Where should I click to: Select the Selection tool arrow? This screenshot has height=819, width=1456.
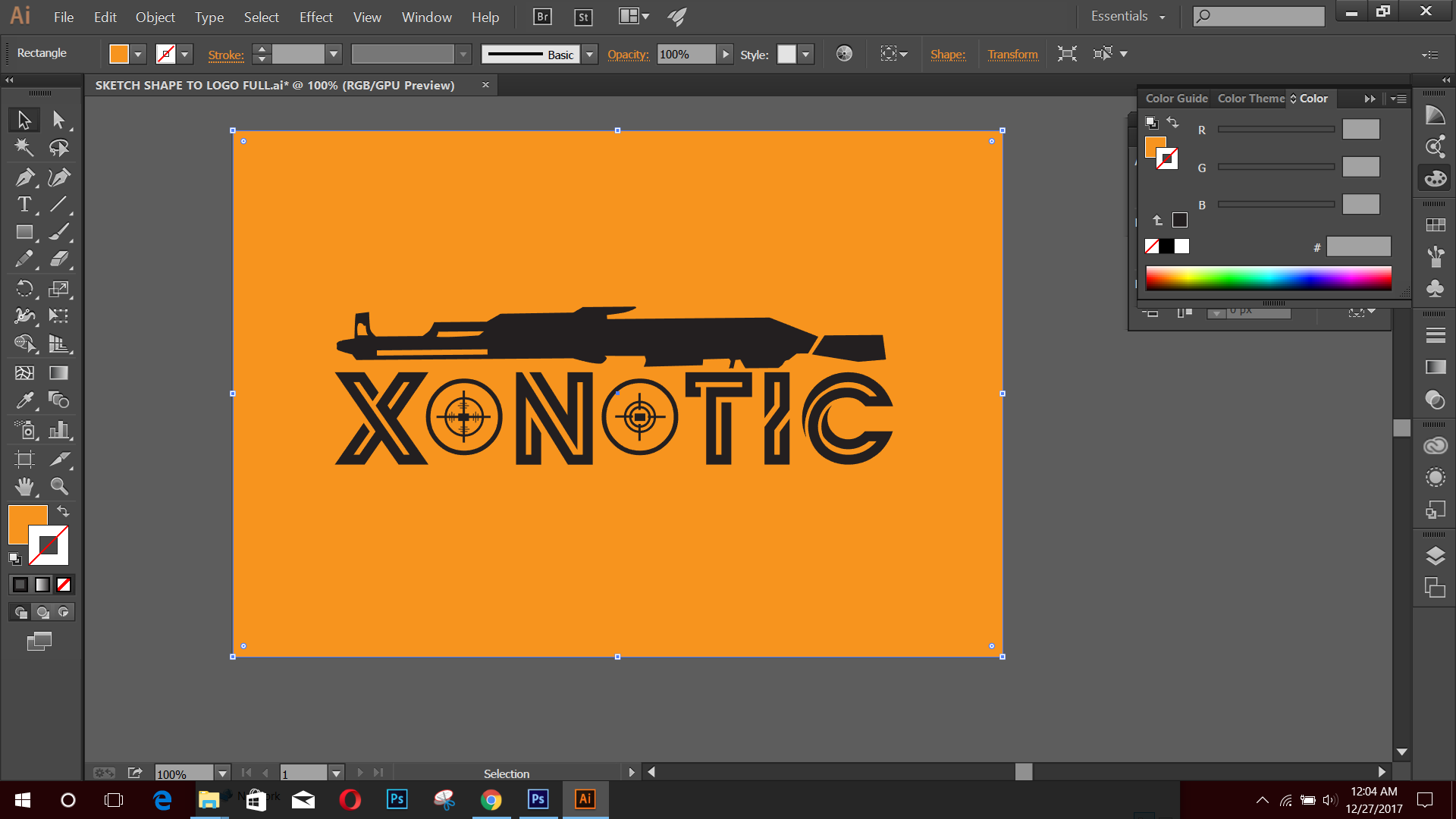[x=24, y=120]
